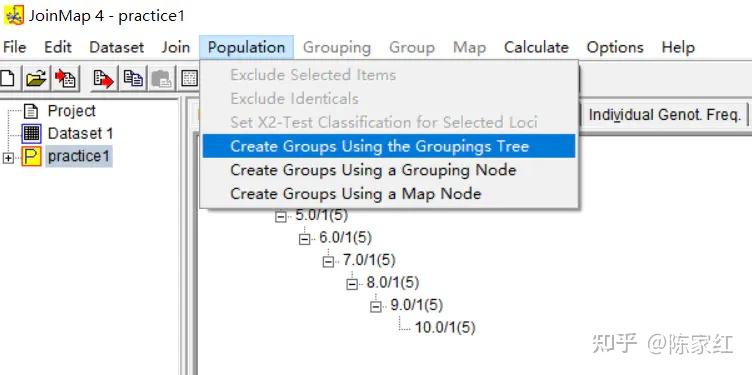Collapse the 7.0/1(5) grouping node

tap(329, 262)
